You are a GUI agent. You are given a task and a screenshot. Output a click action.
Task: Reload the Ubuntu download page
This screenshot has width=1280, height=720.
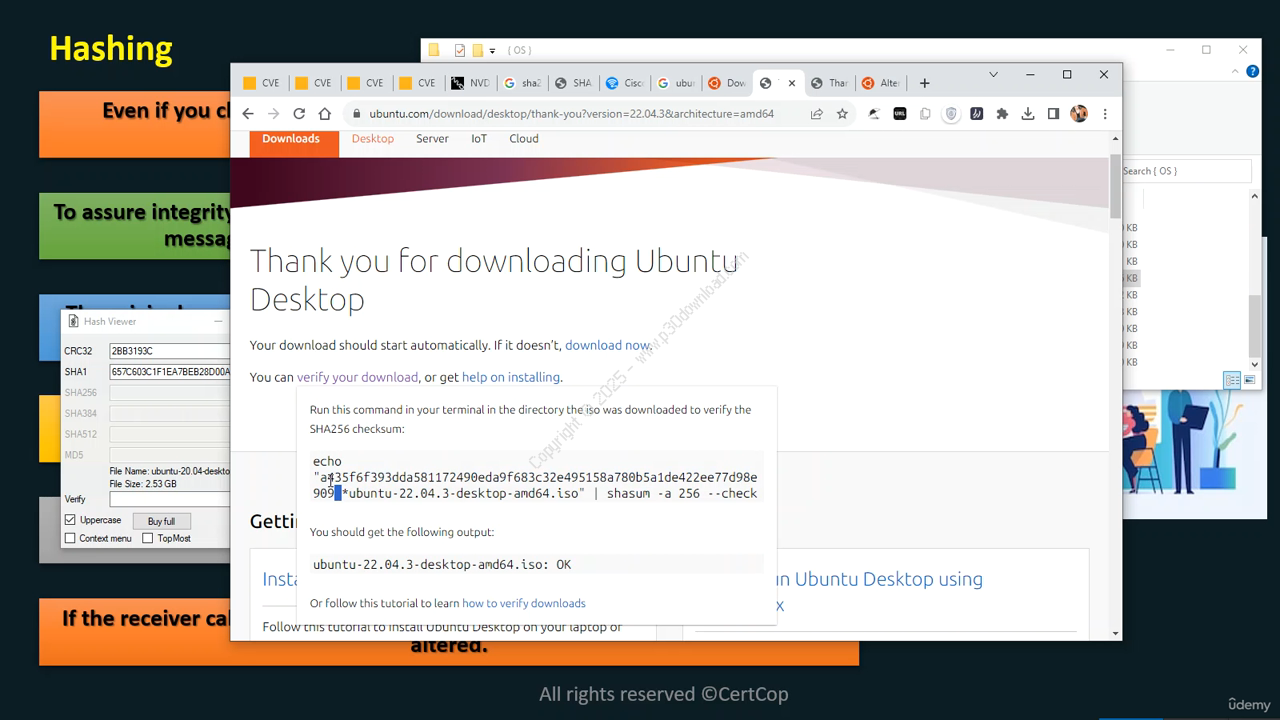tap(299, 114)
